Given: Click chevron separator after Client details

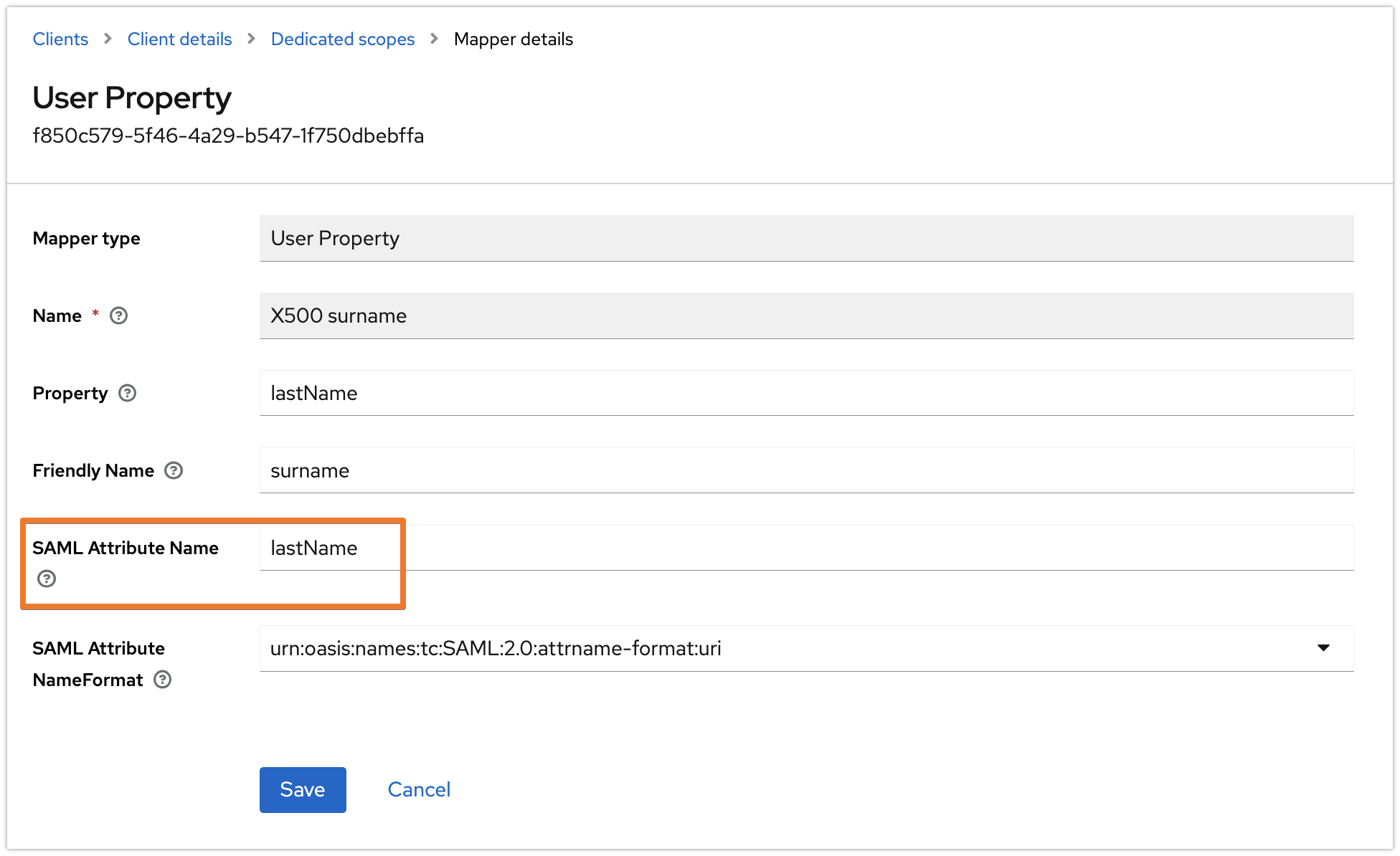Looking at the screenshot, I should (x=251, y=39).
